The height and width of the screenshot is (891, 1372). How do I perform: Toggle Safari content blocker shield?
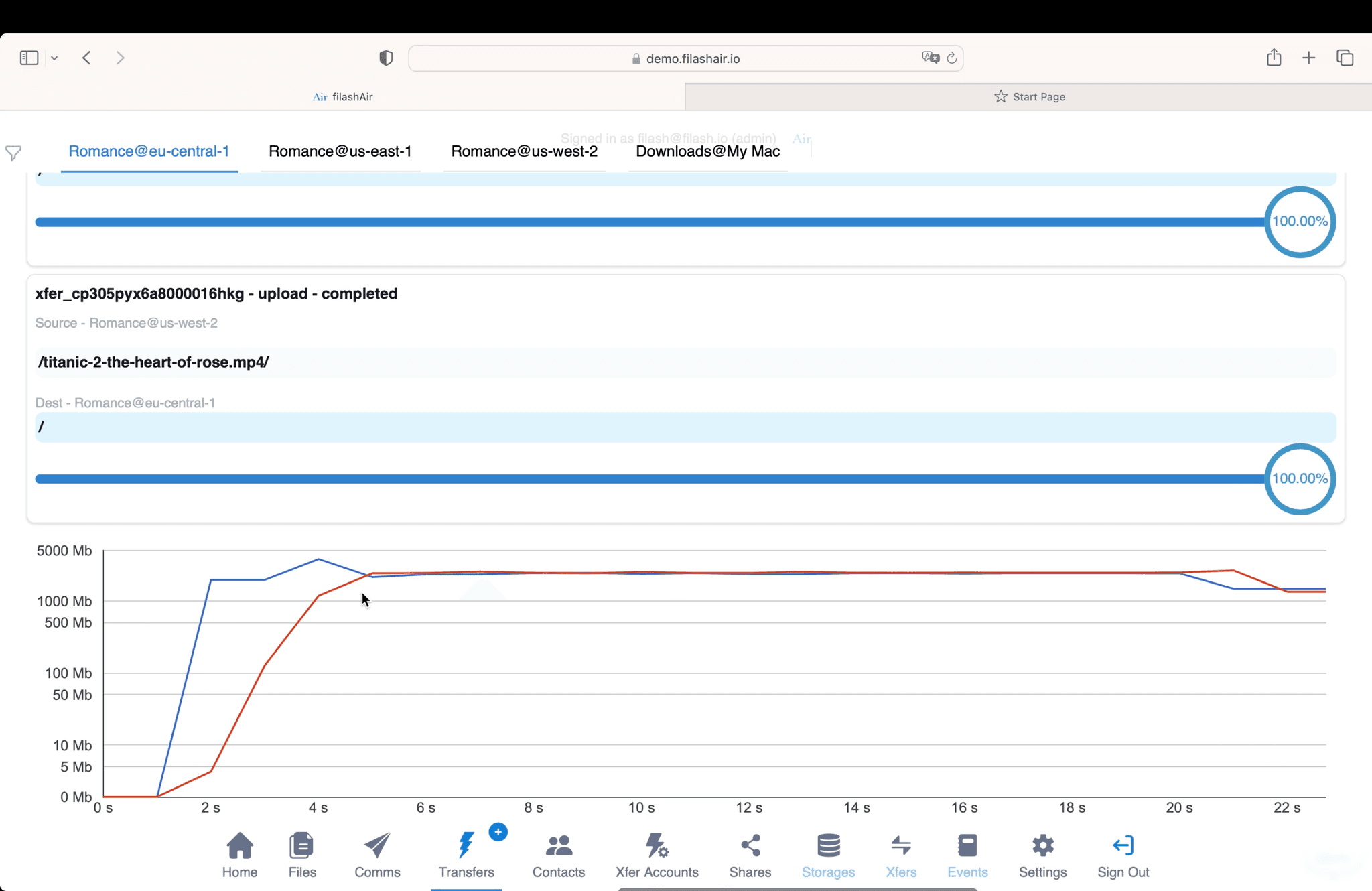386,58
